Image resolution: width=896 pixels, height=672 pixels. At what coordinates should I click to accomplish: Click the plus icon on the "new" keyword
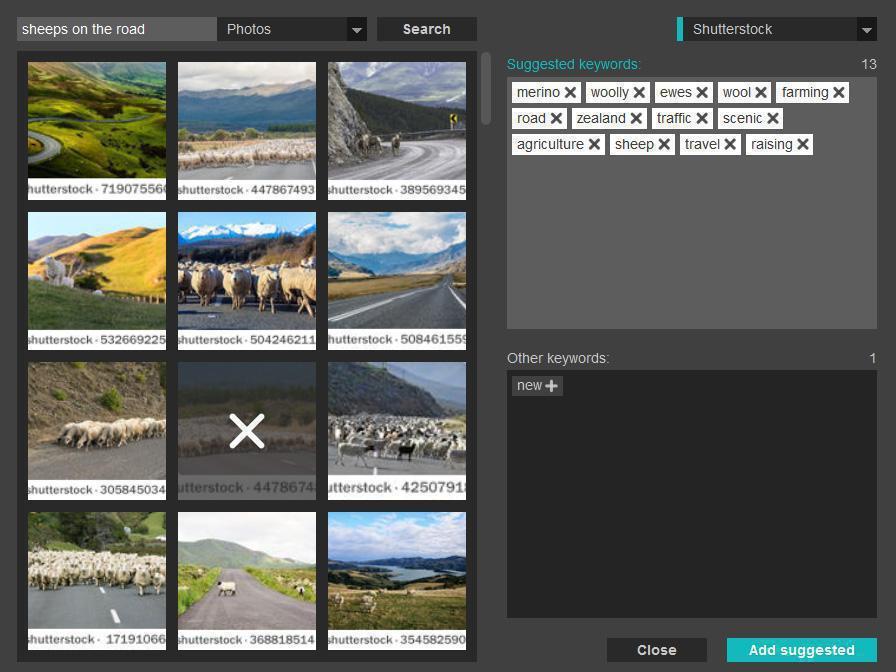[x=553, y=385]
